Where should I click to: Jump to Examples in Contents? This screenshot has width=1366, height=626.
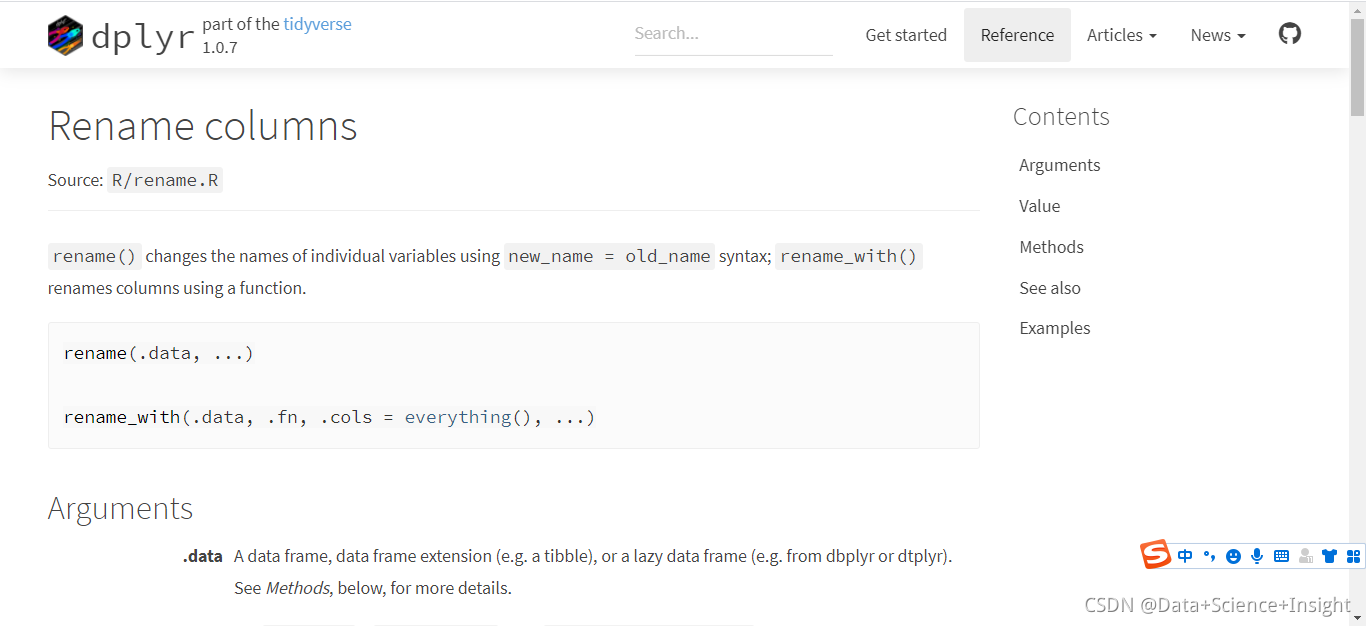(1054, 328)
